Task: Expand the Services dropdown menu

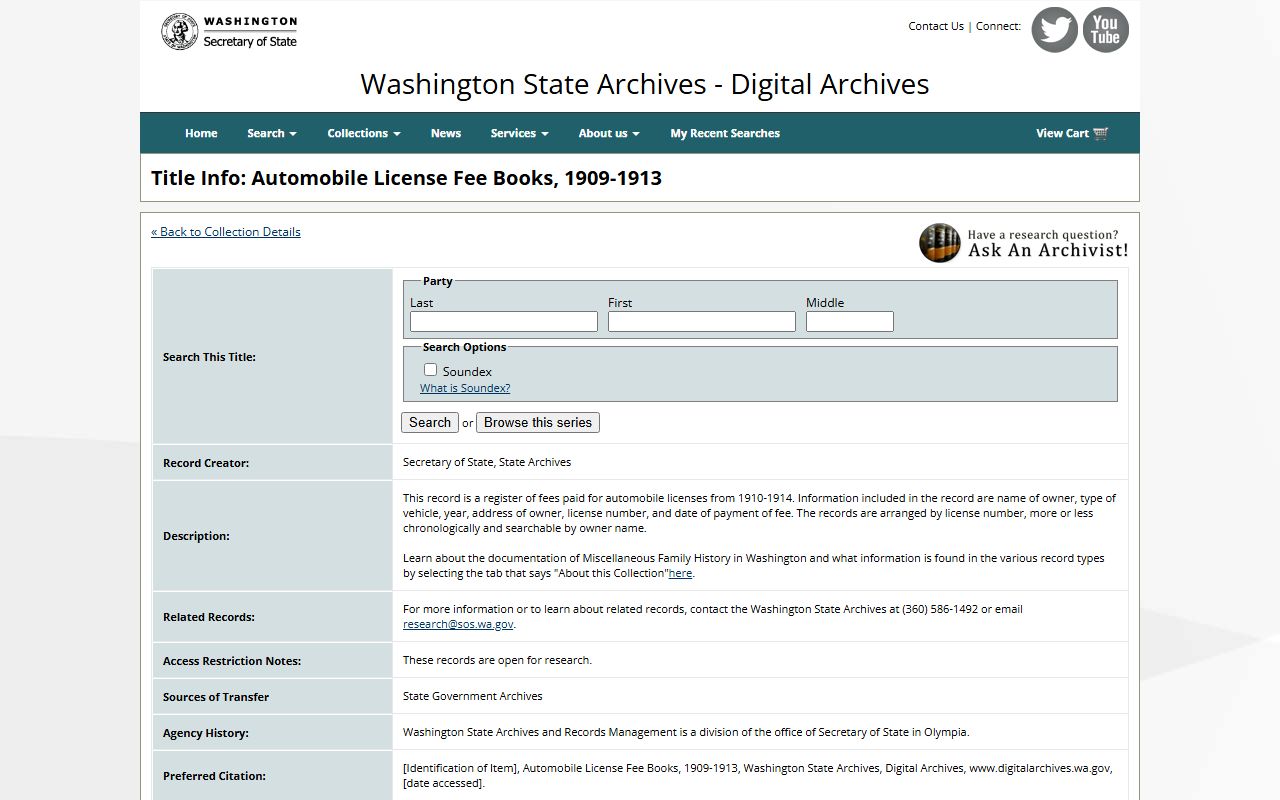Action: pos(519,133)
